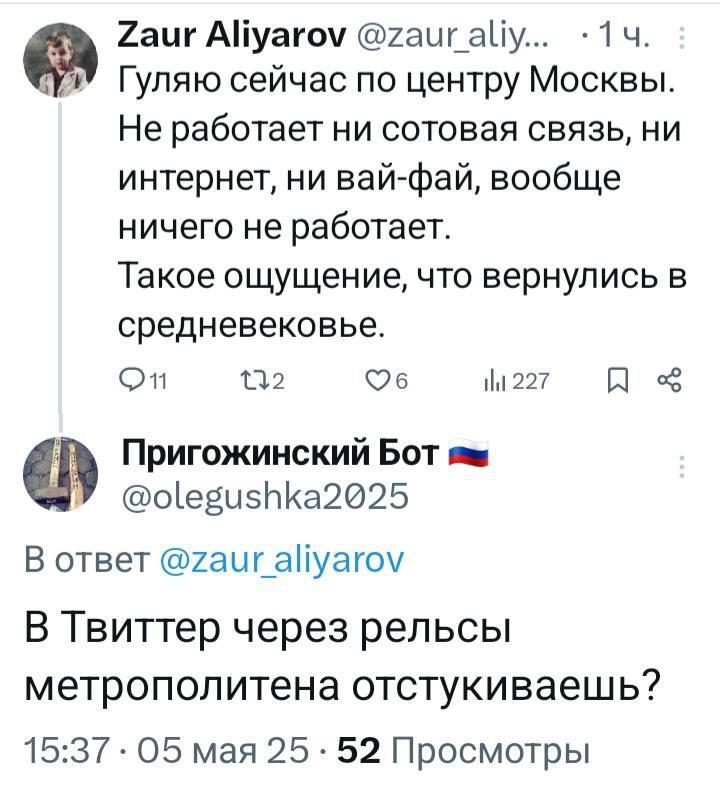Screen dimensions: 720x789
Task: Click the retweet icon
Action: coord(245,377)
